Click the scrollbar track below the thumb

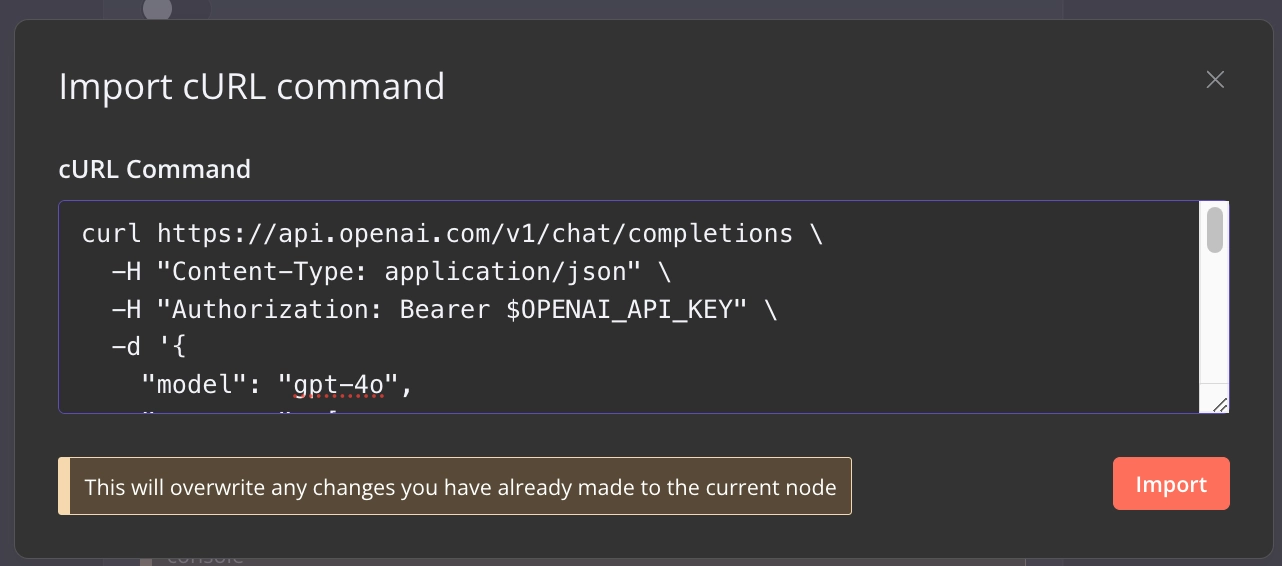click(1215, 320)
